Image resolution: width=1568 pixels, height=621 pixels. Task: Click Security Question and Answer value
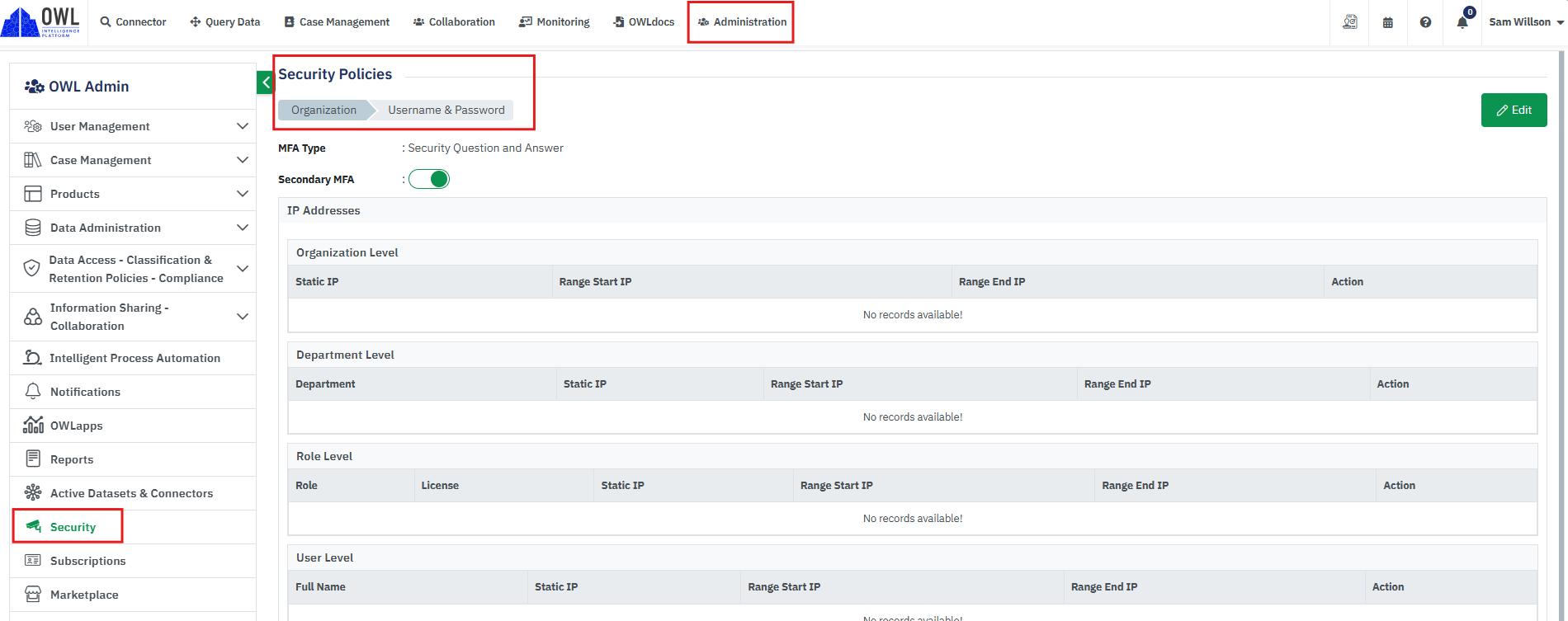tap(485, 148)
